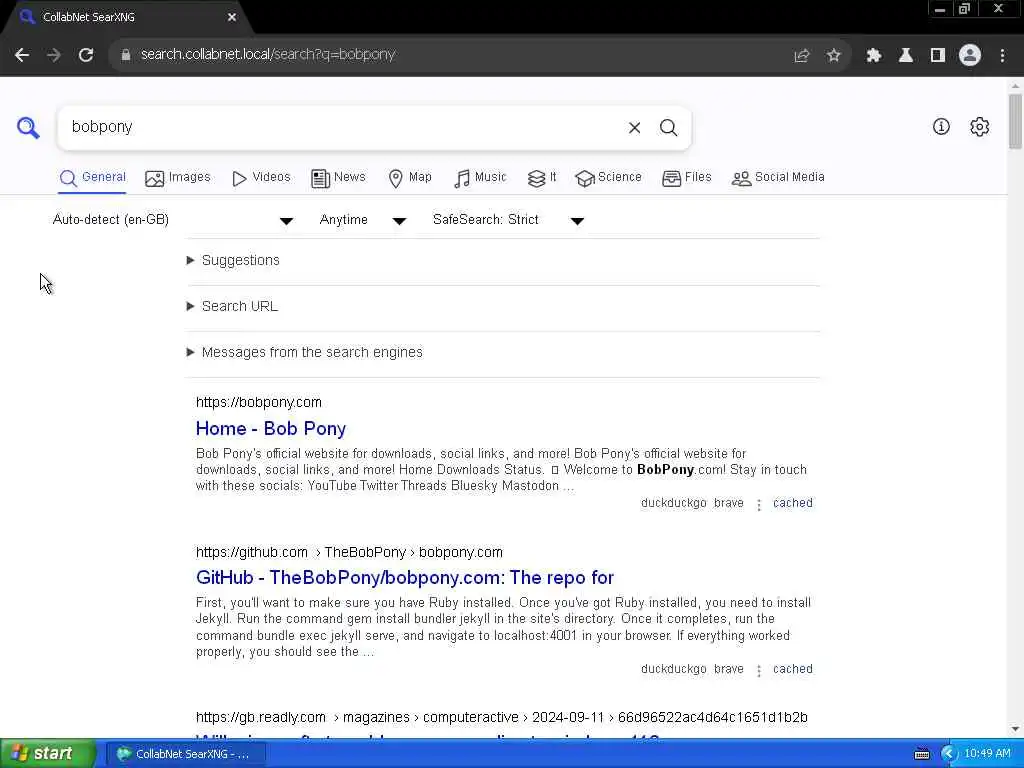Click the three-dot menu for bobpony.com result

pos(759,505)
